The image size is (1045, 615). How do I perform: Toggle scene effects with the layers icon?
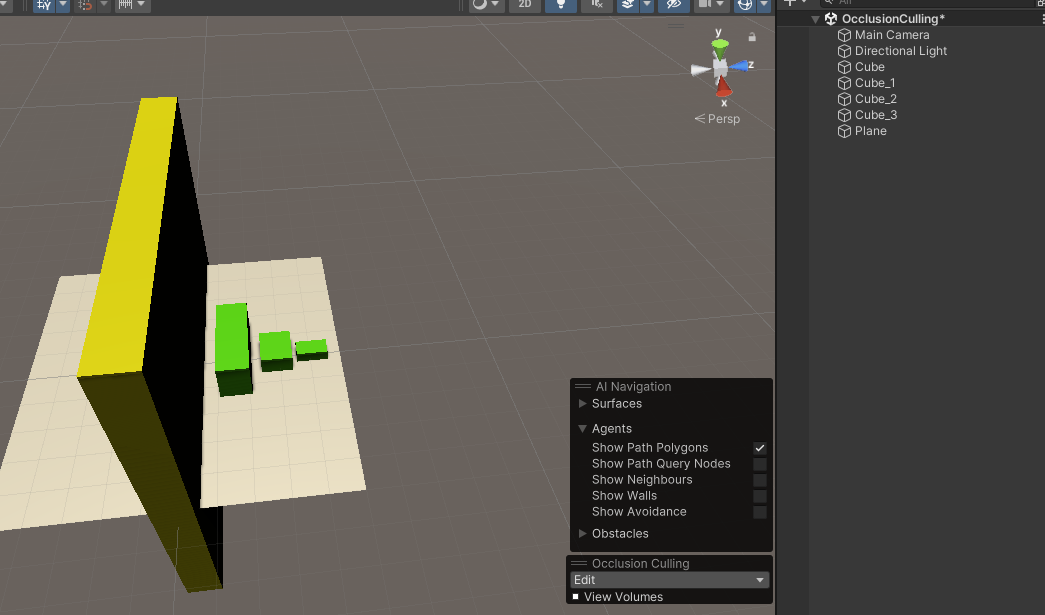(628, 5)
